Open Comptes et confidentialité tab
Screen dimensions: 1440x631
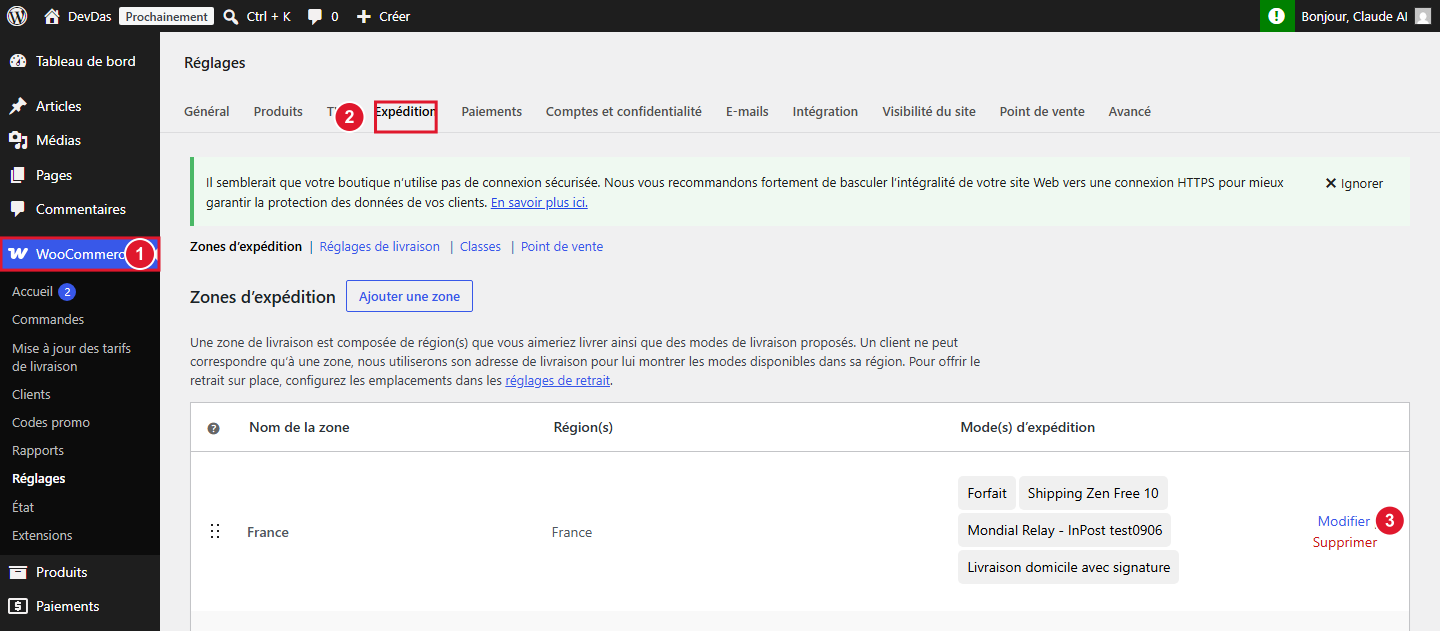pos(624,111)
